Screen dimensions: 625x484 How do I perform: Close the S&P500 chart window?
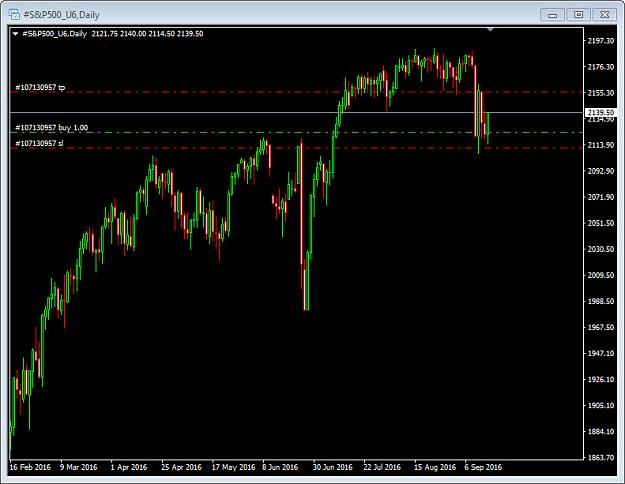point(605,15)
